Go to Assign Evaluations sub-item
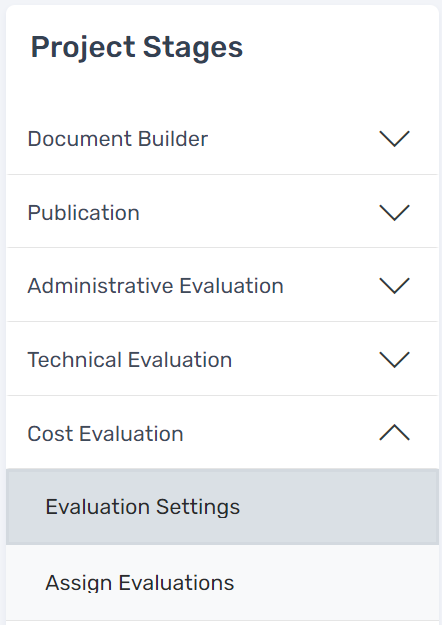The image size is (442, 625). point(139,583)
